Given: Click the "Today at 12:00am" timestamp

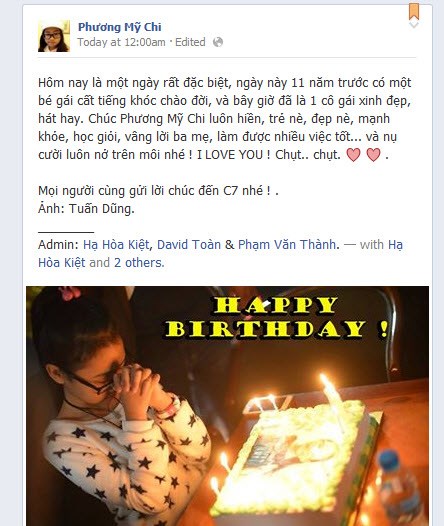Looking at the screenshot, I should [121, 42].
